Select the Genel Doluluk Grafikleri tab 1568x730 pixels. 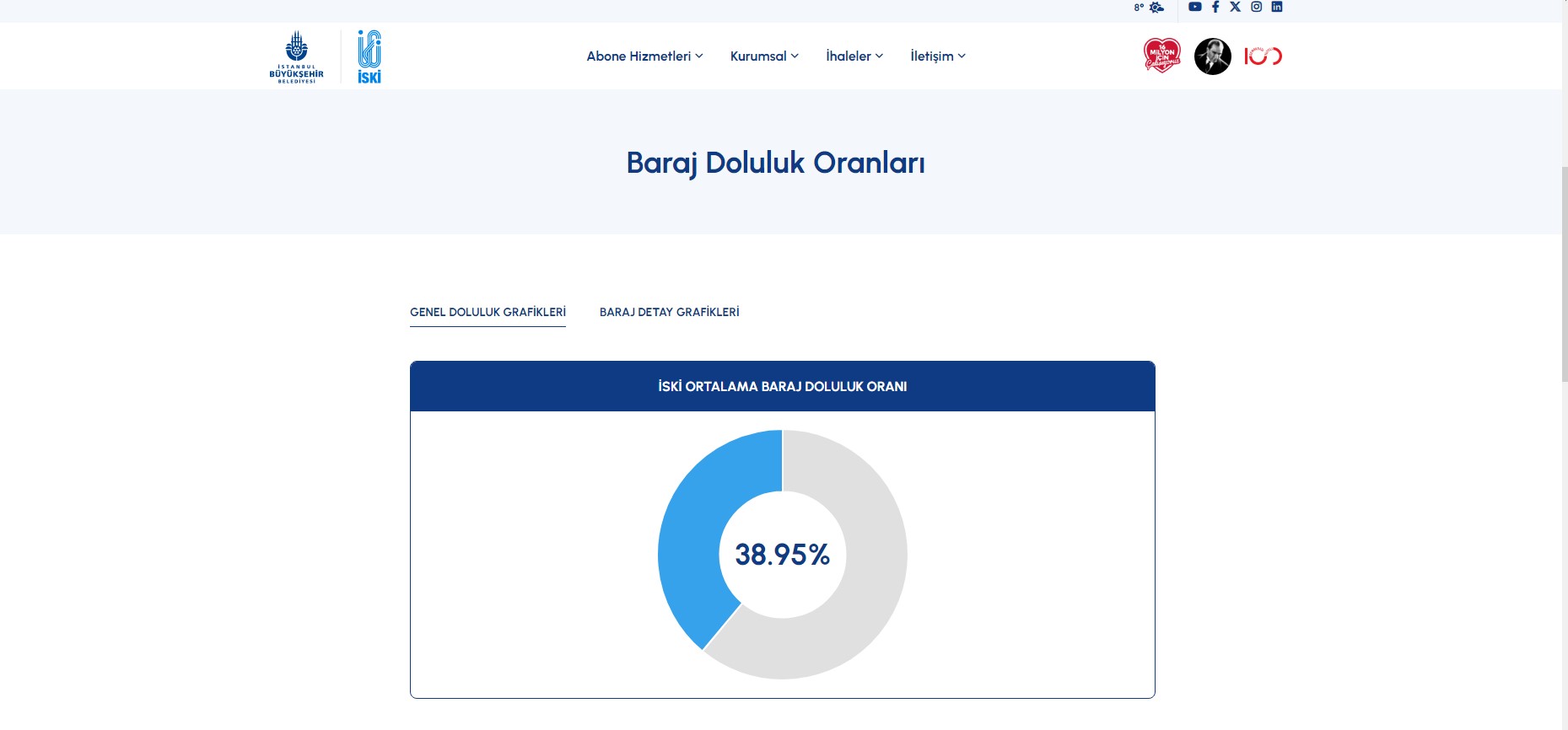point(488,312)
